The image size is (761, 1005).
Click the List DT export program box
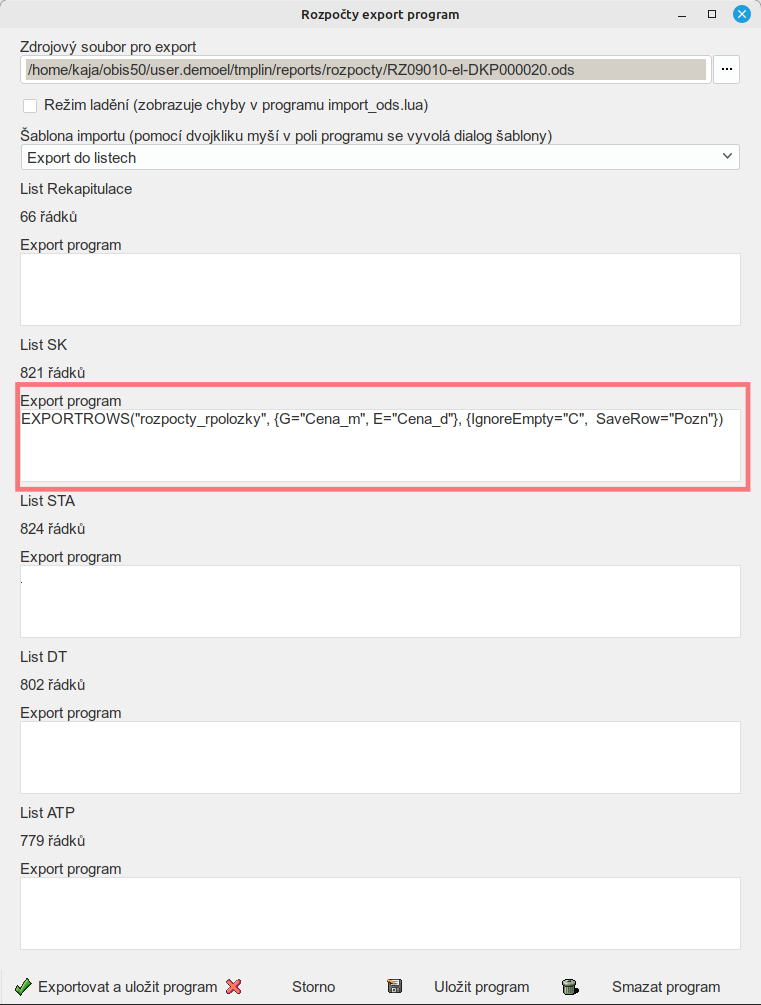coord(380,757)
